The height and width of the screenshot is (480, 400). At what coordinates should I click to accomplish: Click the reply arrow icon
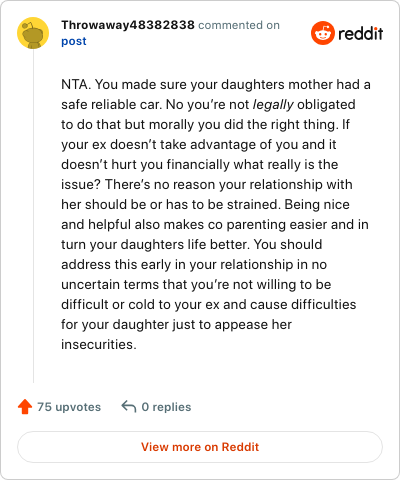[x=129, y=407]
